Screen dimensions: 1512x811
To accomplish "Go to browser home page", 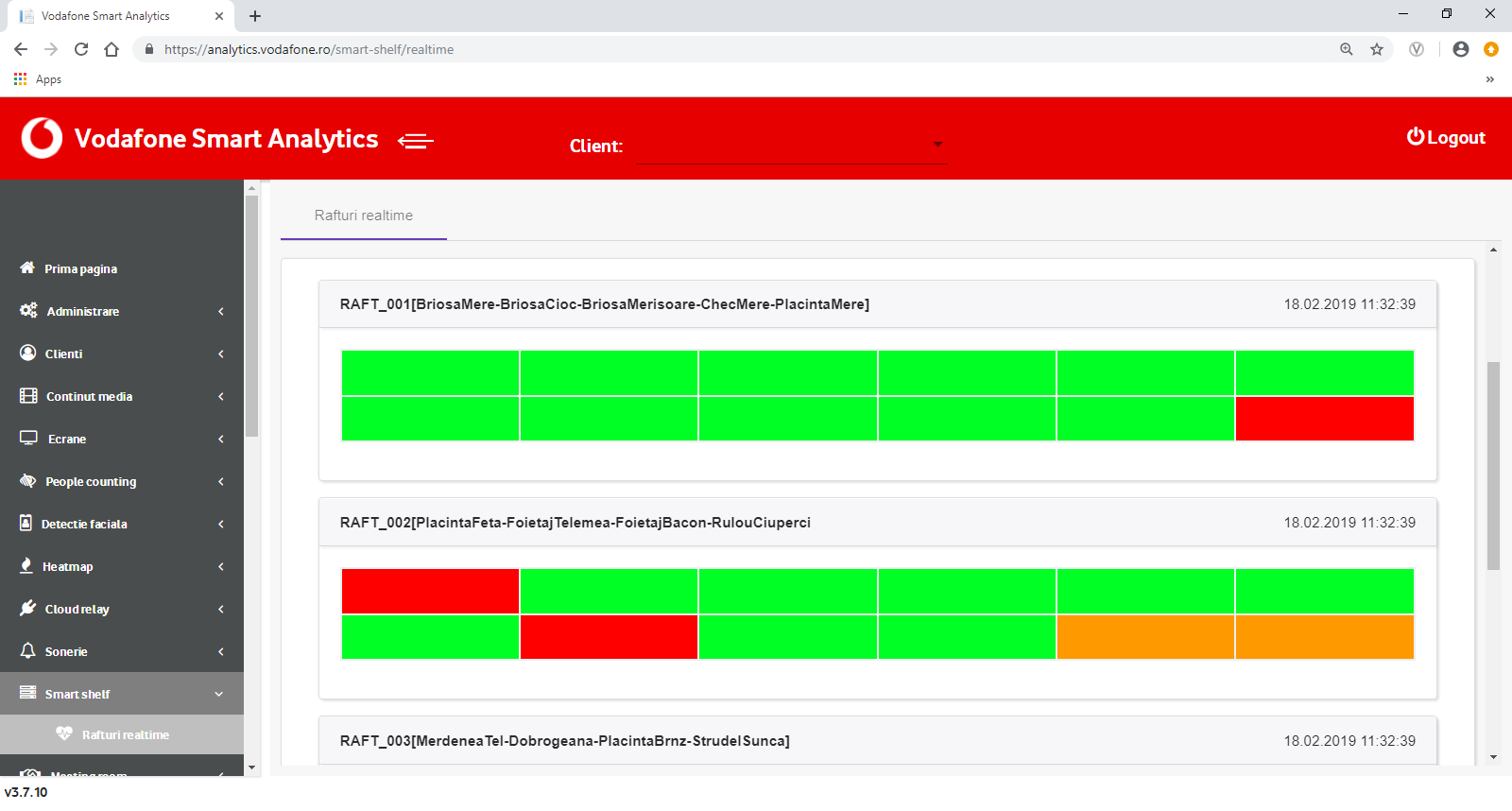I will click(x=112, y=49).
